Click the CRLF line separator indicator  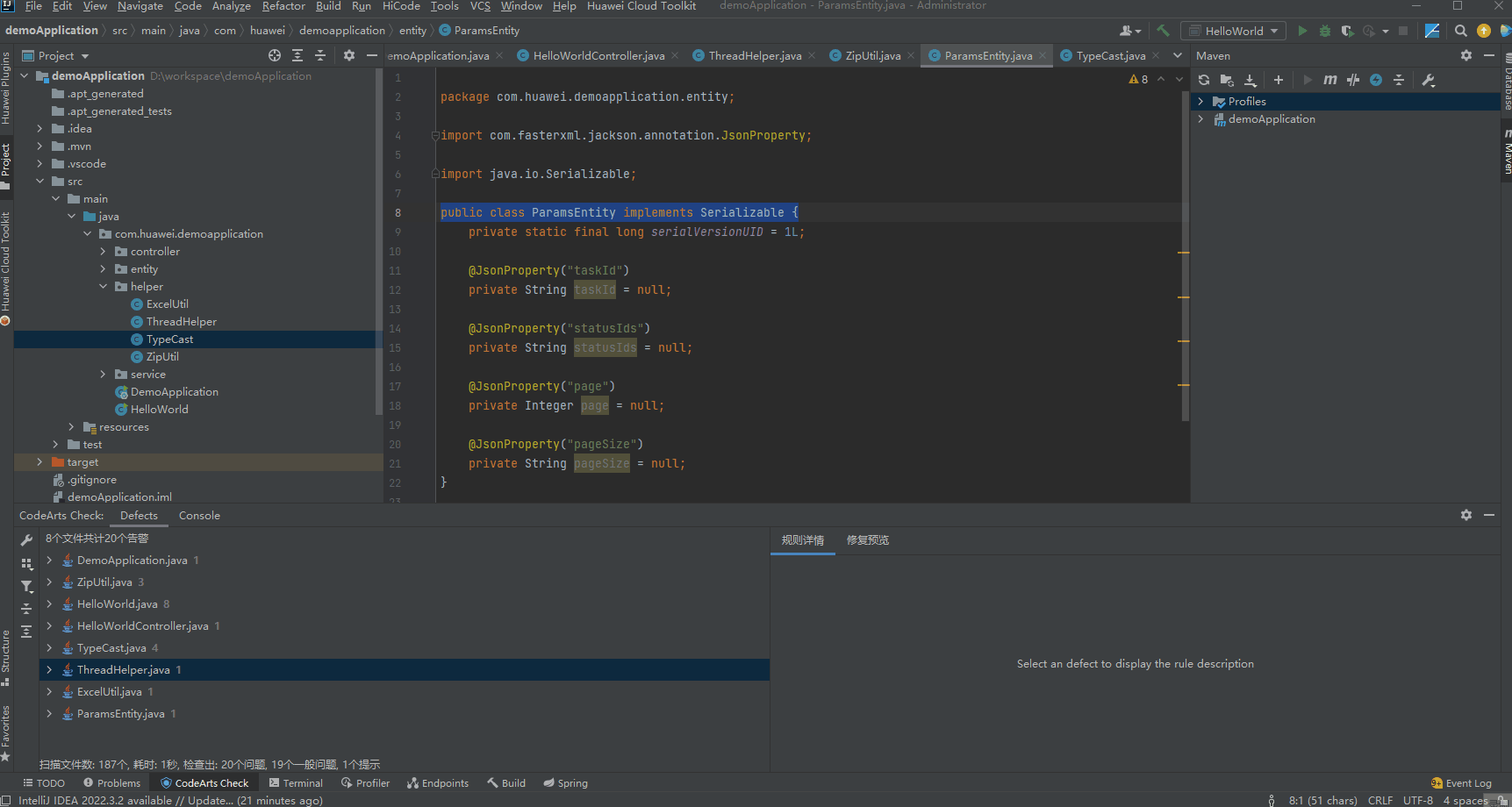click(x=1380, y=800)
